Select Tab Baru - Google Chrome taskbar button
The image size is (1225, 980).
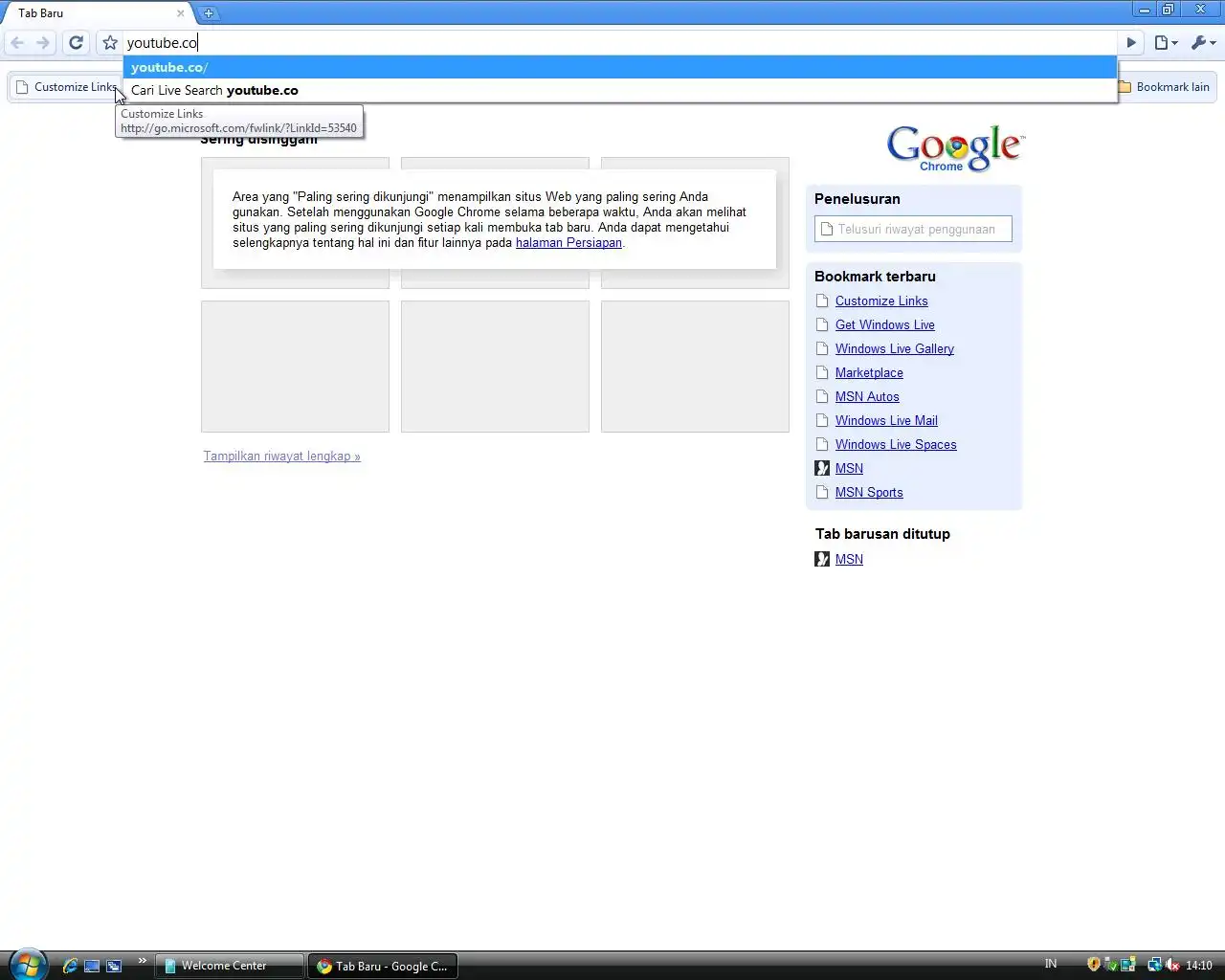tap(383, 967)
